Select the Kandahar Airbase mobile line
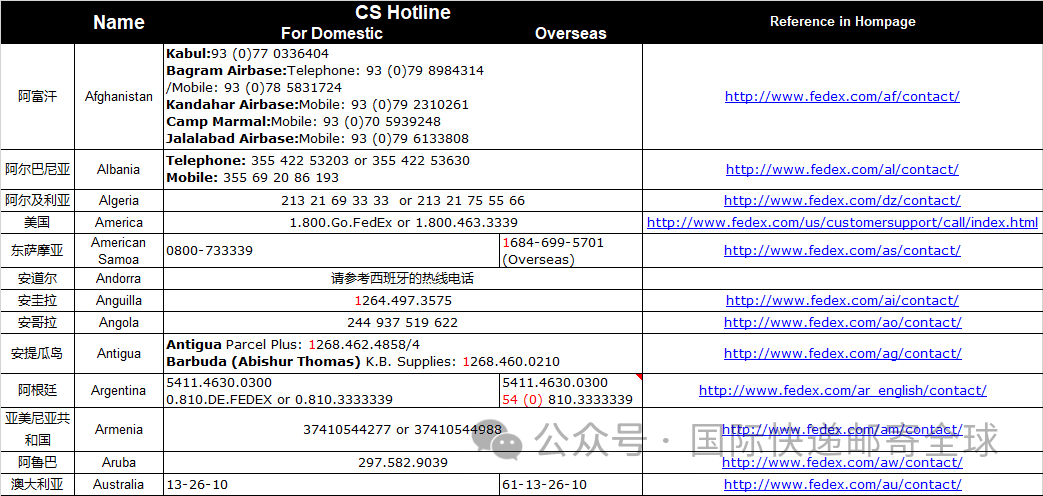This screenshot has height=496, width=1043. 317,104
